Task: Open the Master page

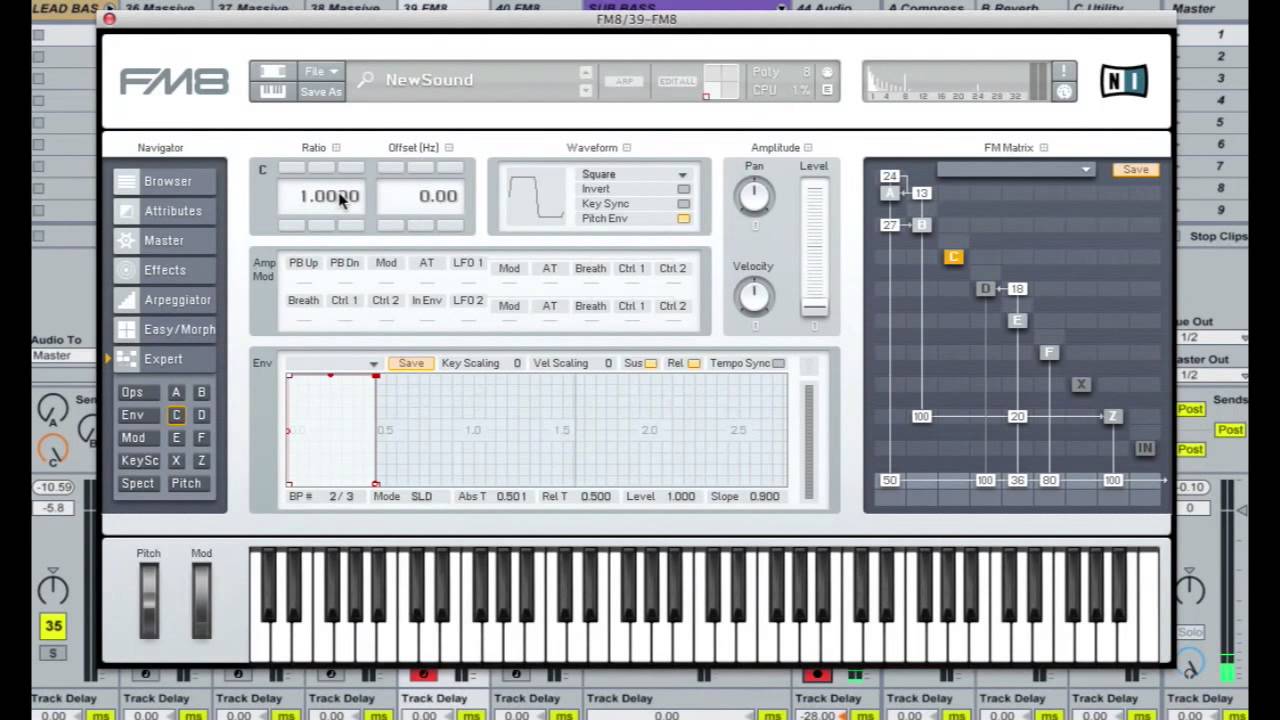Action: pyautogui.click(x=166, y=241)
